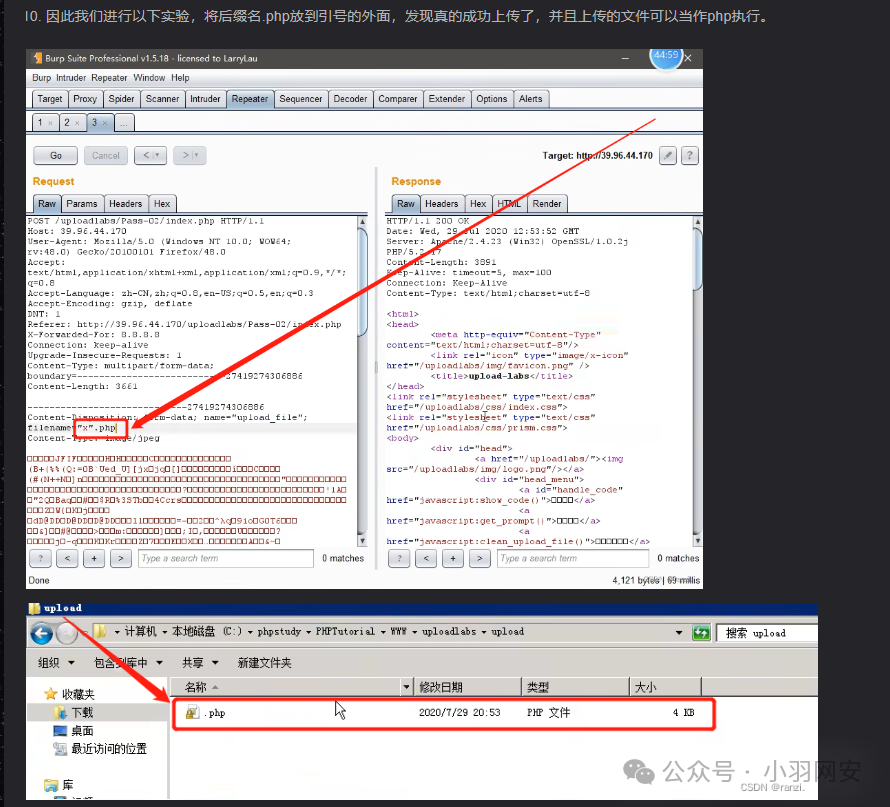Screen dimensions: 890x807
Task: Switch to the Scanner tab
Action: click(x=162, y=99)
